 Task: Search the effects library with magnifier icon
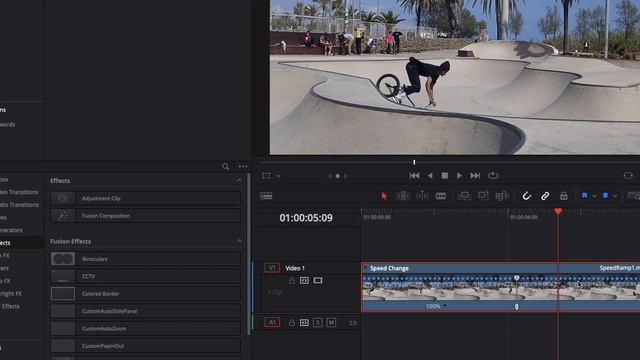(225, 166)
